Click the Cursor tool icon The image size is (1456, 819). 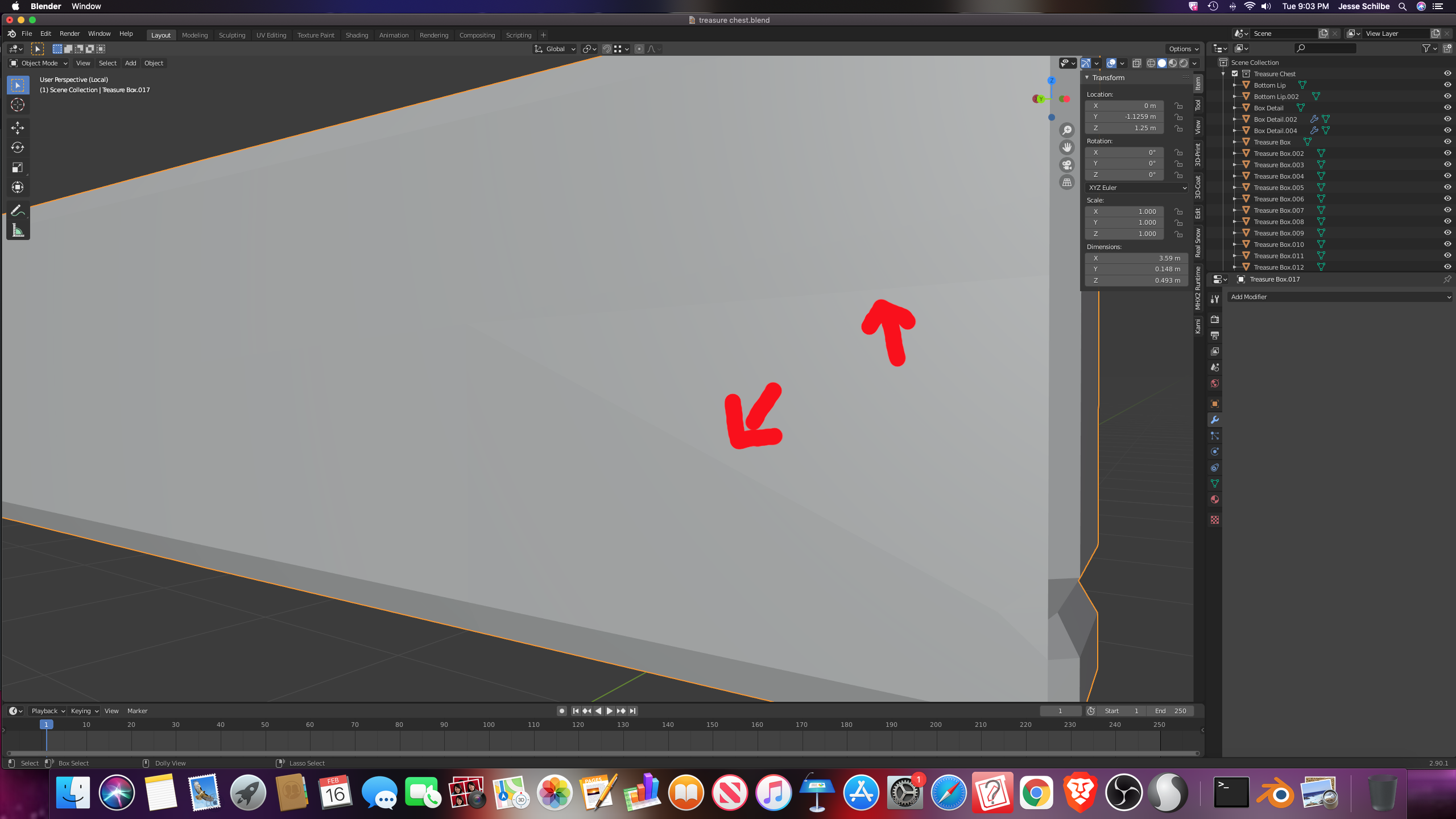pyautogui.click(x=18, y=105)
